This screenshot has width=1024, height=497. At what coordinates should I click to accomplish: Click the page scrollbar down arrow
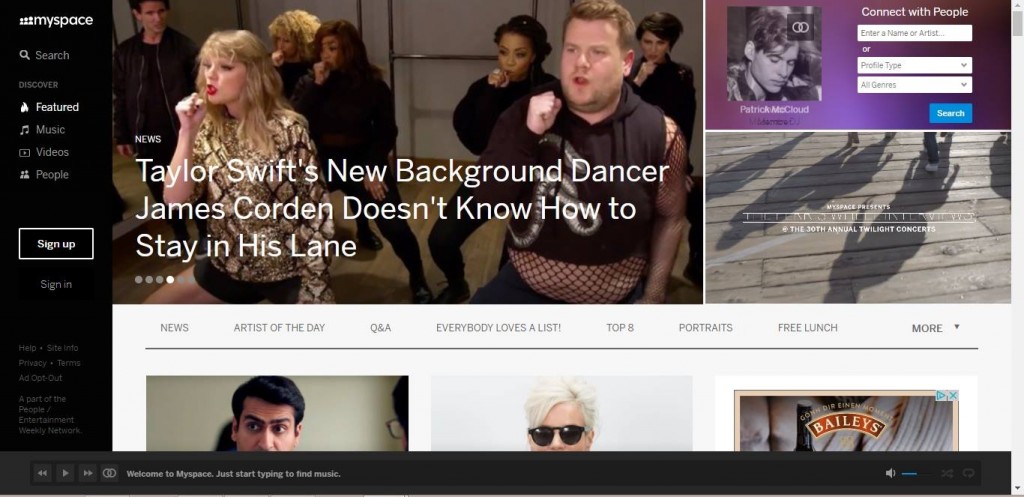tap(1017, 488)
